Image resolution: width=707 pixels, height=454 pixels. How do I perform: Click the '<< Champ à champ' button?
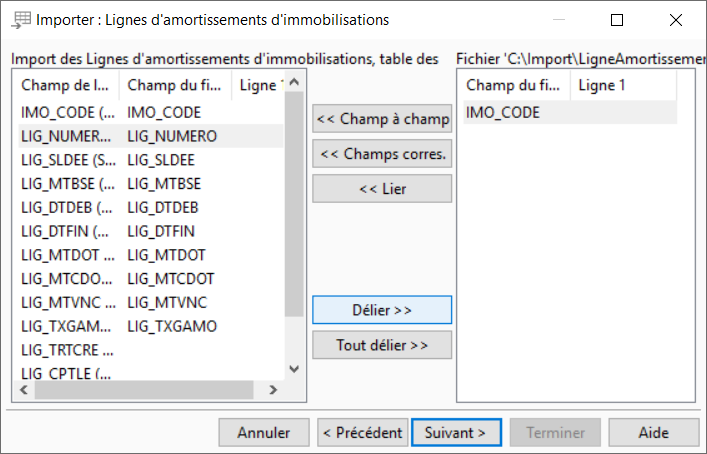pyautogui.click(x=382, y=119)
